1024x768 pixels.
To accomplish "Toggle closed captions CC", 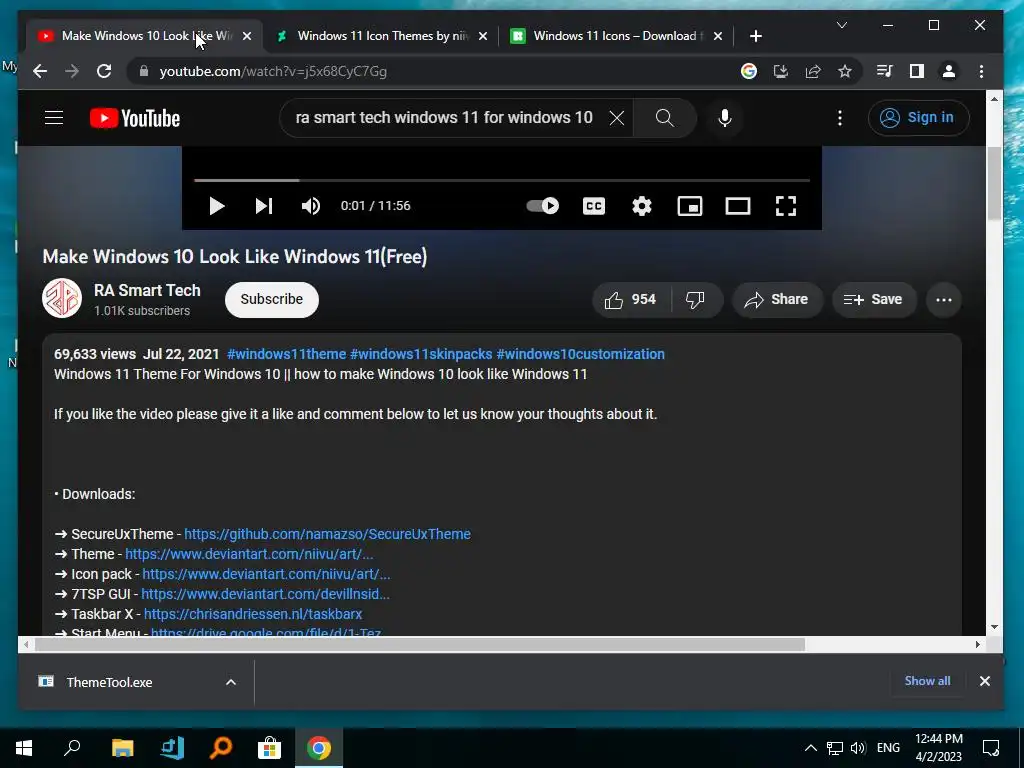I will pos(594,206).
